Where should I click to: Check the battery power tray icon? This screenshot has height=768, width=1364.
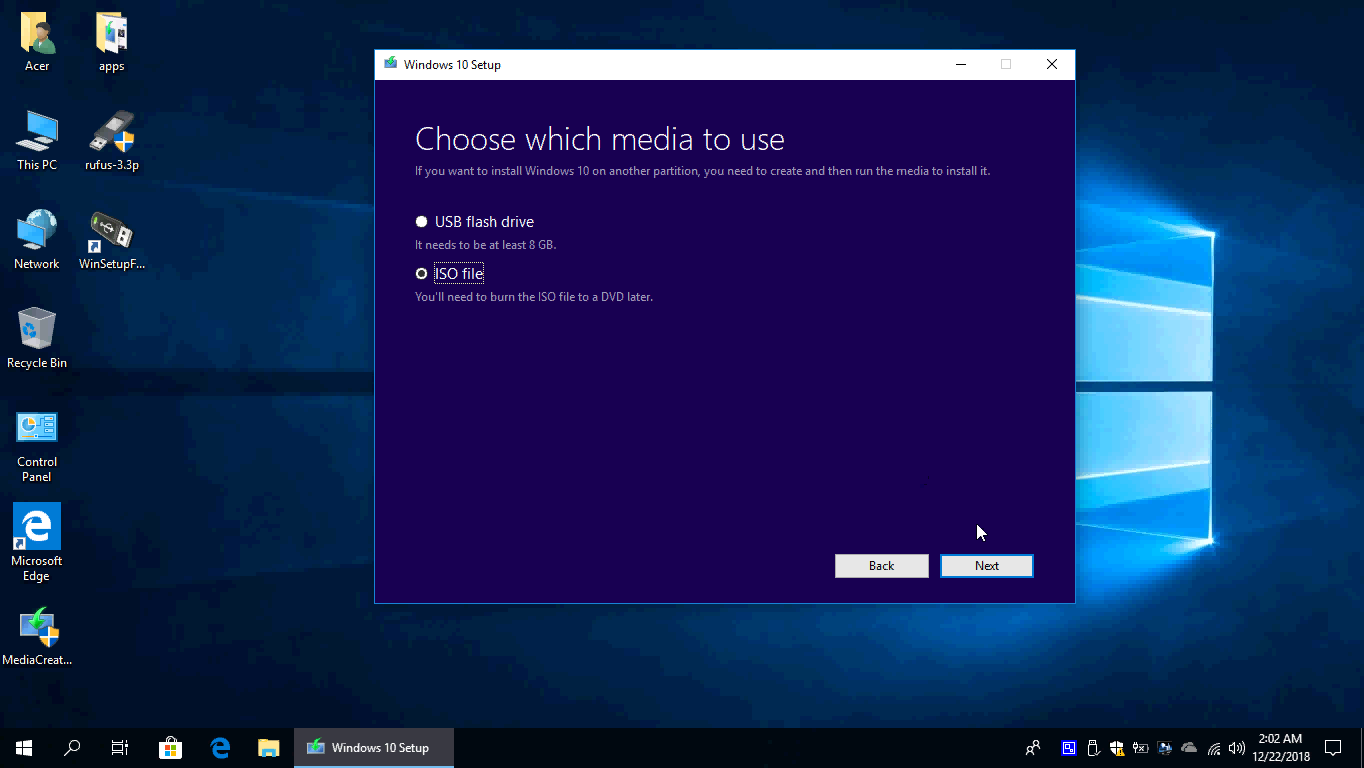1141,748
